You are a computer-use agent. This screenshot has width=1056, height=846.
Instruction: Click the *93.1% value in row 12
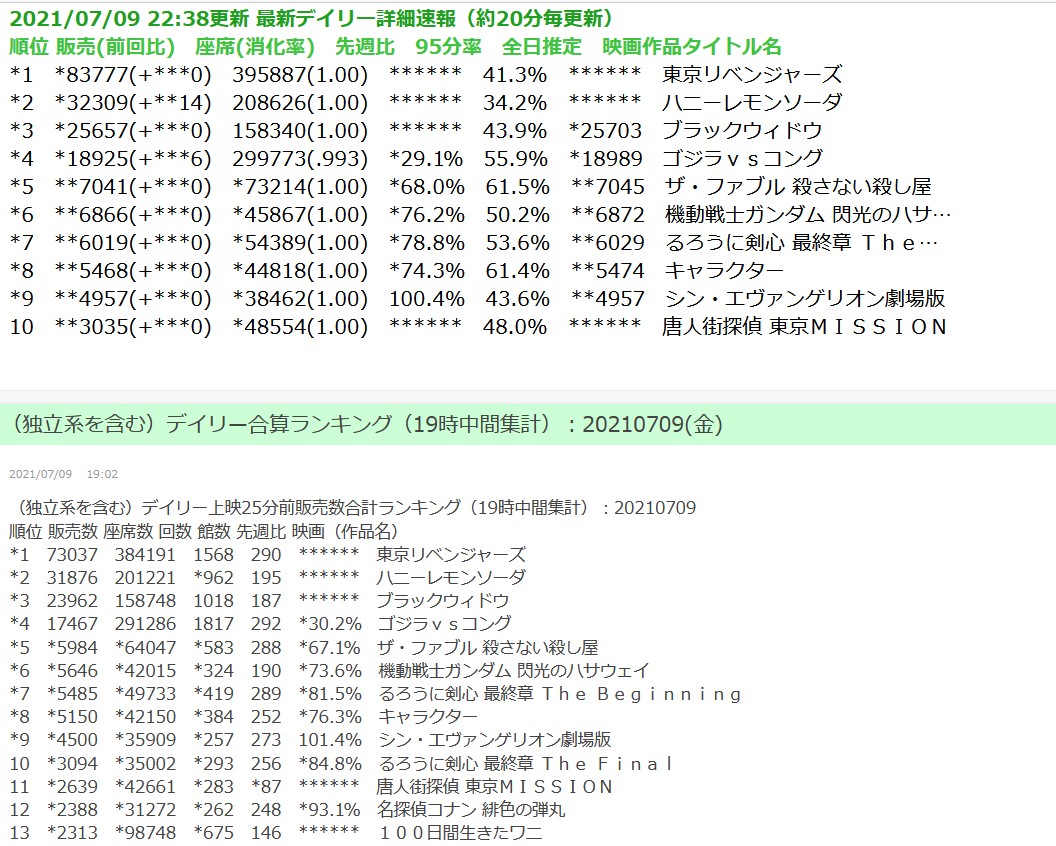click(x=330, y=810)
